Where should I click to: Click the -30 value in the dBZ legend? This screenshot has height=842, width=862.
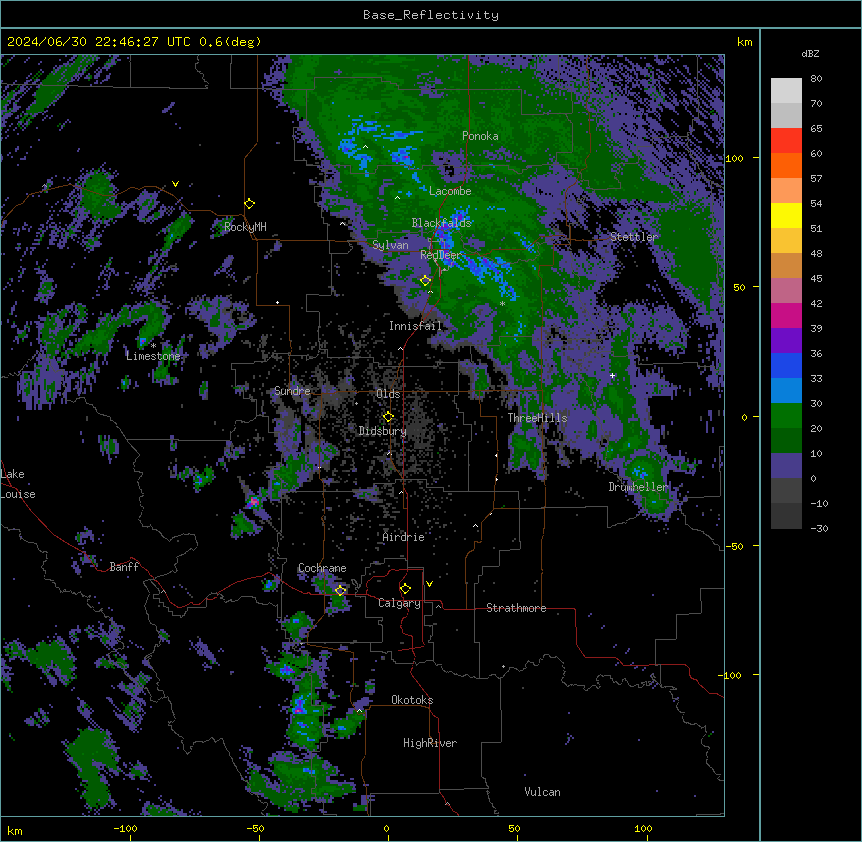[819, 529]
